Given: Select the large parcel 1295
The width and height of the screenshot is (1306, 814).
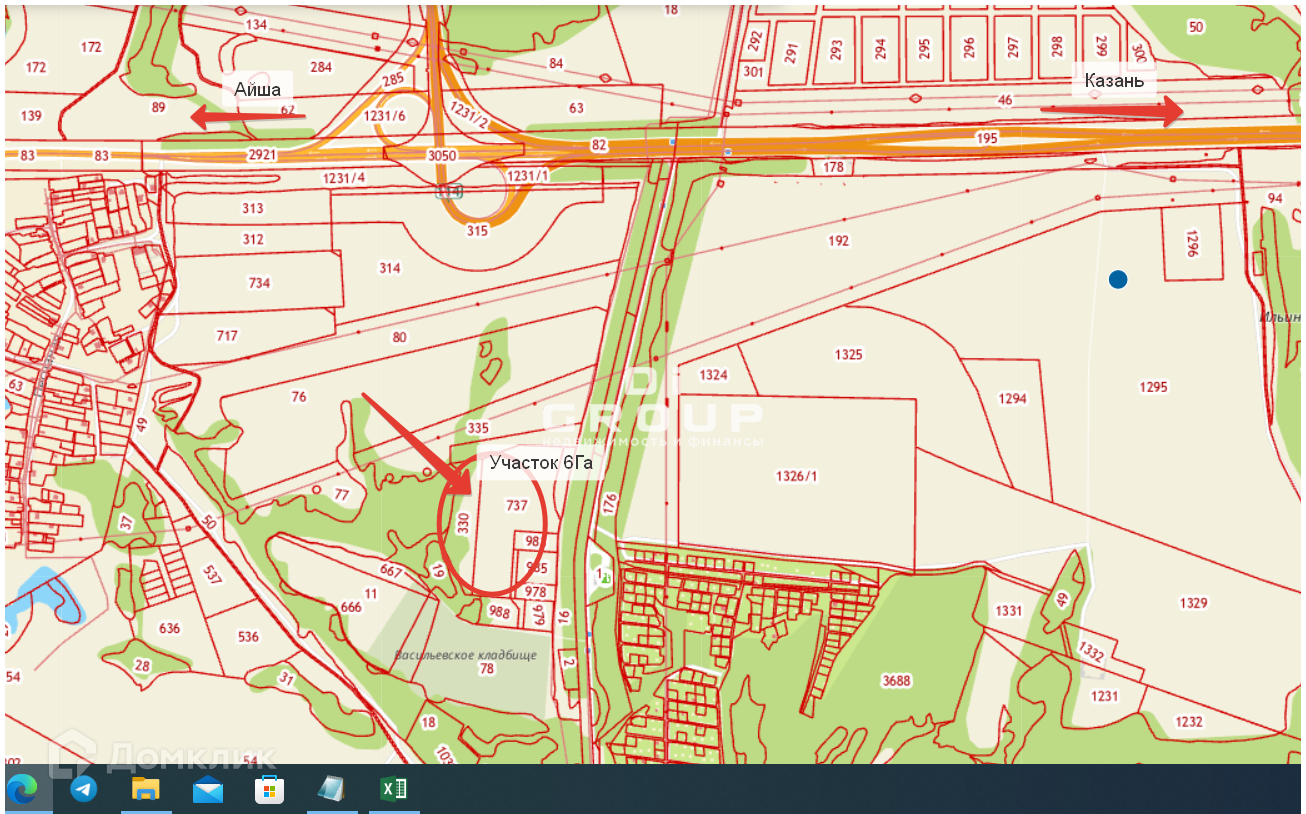Looking at the screenshot, I should [x=1153, y=387].
